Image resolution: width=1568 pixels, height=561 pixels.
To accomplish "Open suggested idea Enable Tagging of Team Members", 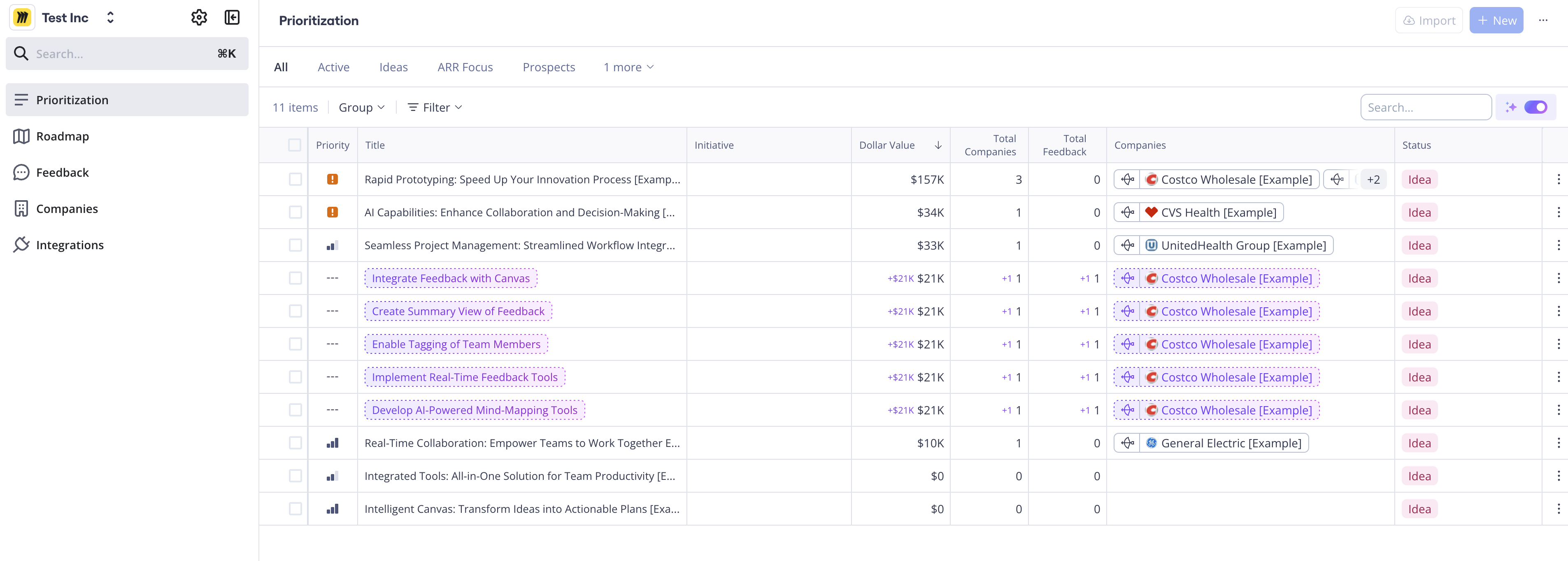I will point(456,344).
